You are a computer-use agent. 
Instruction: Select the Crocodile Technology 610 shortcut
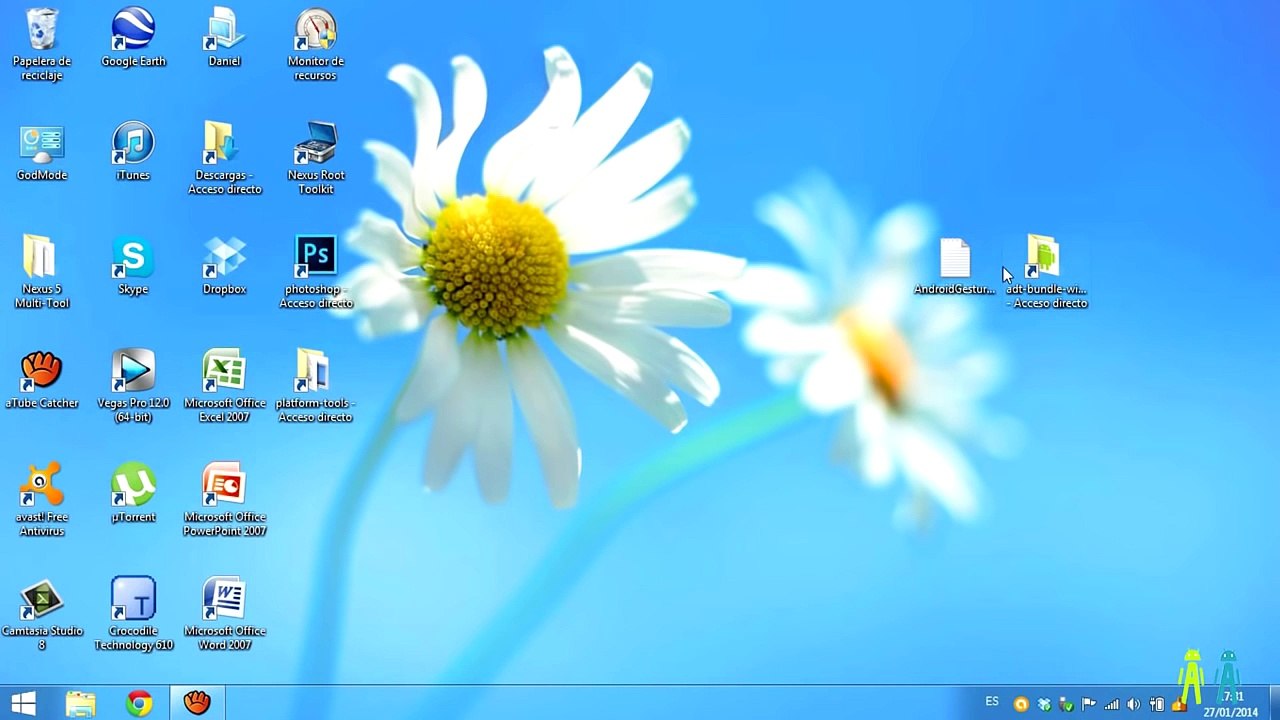click(133, 614)
